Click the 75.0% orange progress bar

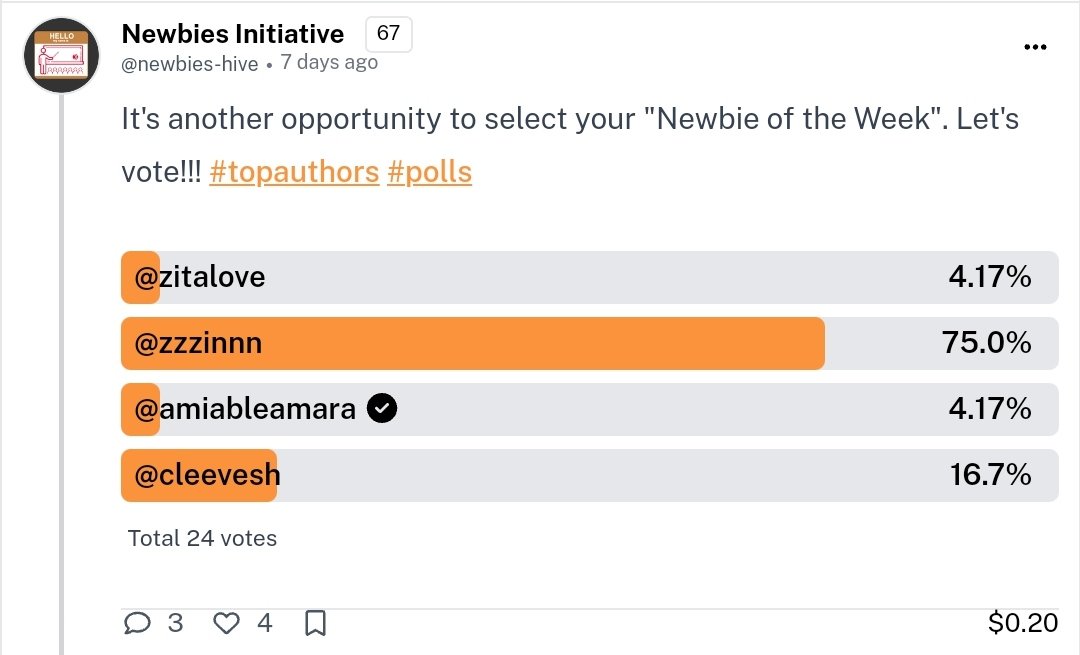pos(472,343)
